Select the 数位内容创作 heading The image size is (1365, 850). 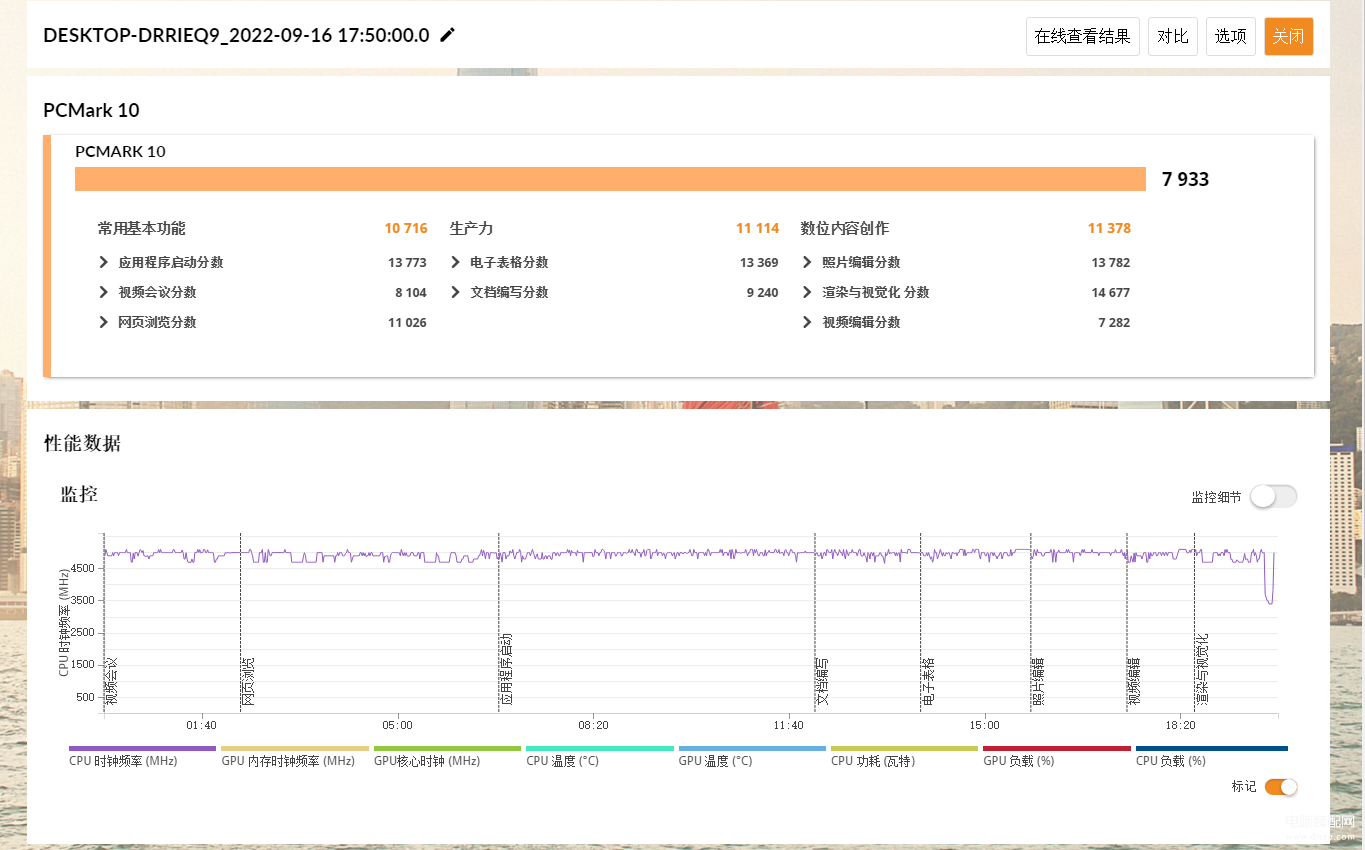845,228
